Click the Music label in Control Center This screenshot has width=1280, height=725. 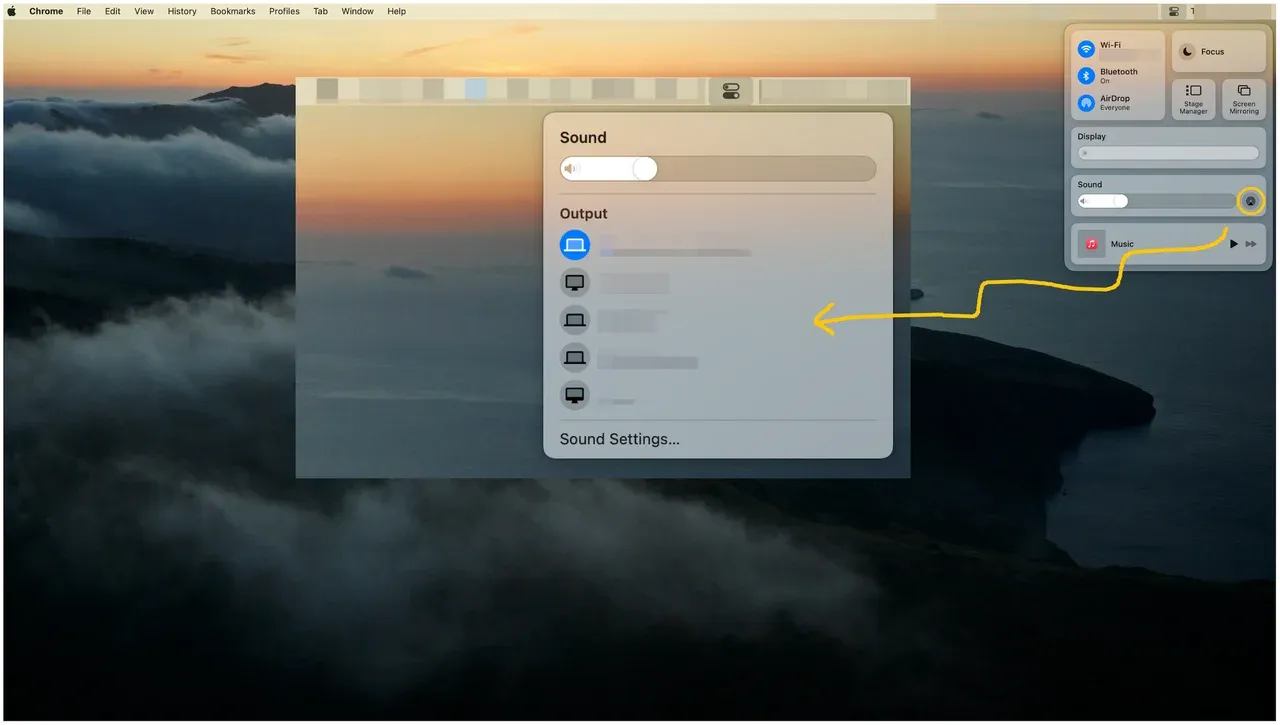[x=1122, y=244]
